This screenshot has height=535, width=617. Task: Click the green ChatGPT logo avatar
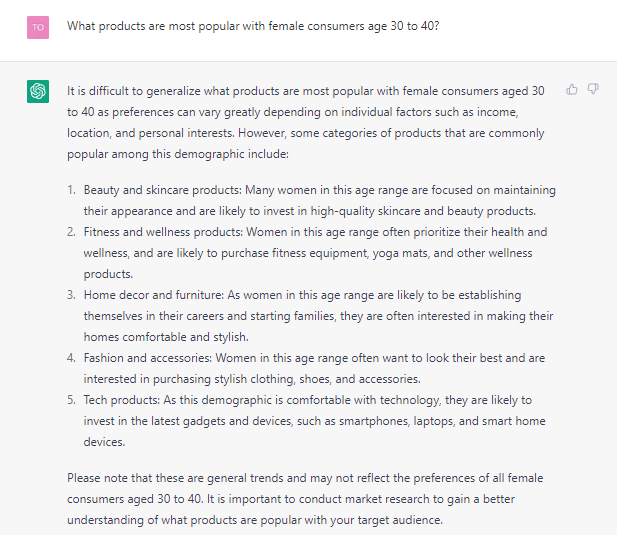(x=38, y=92)
